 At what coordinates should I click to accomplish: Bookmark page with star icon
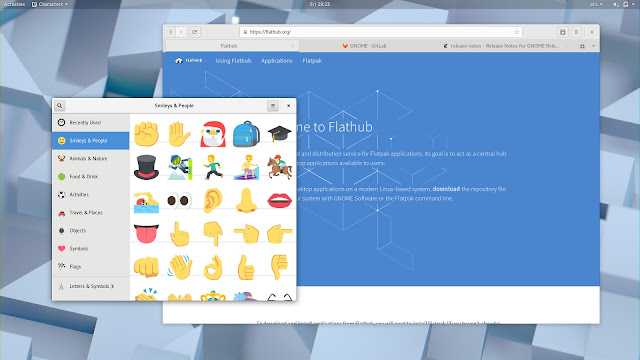coord(516,32)
